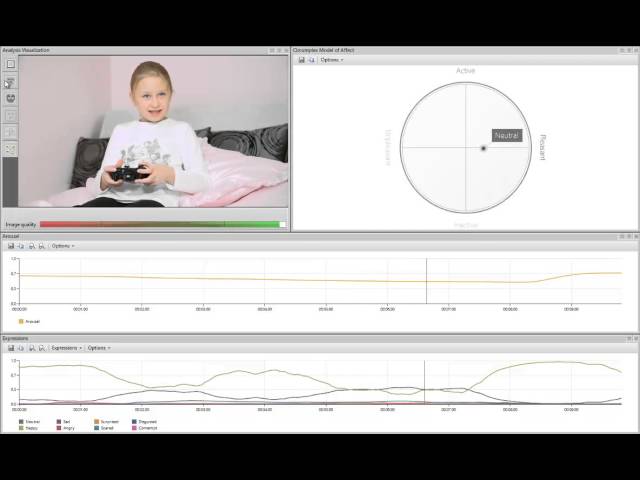Save the Arousal chart
Viewport: 640px width, 480px height.
point(11,246)
